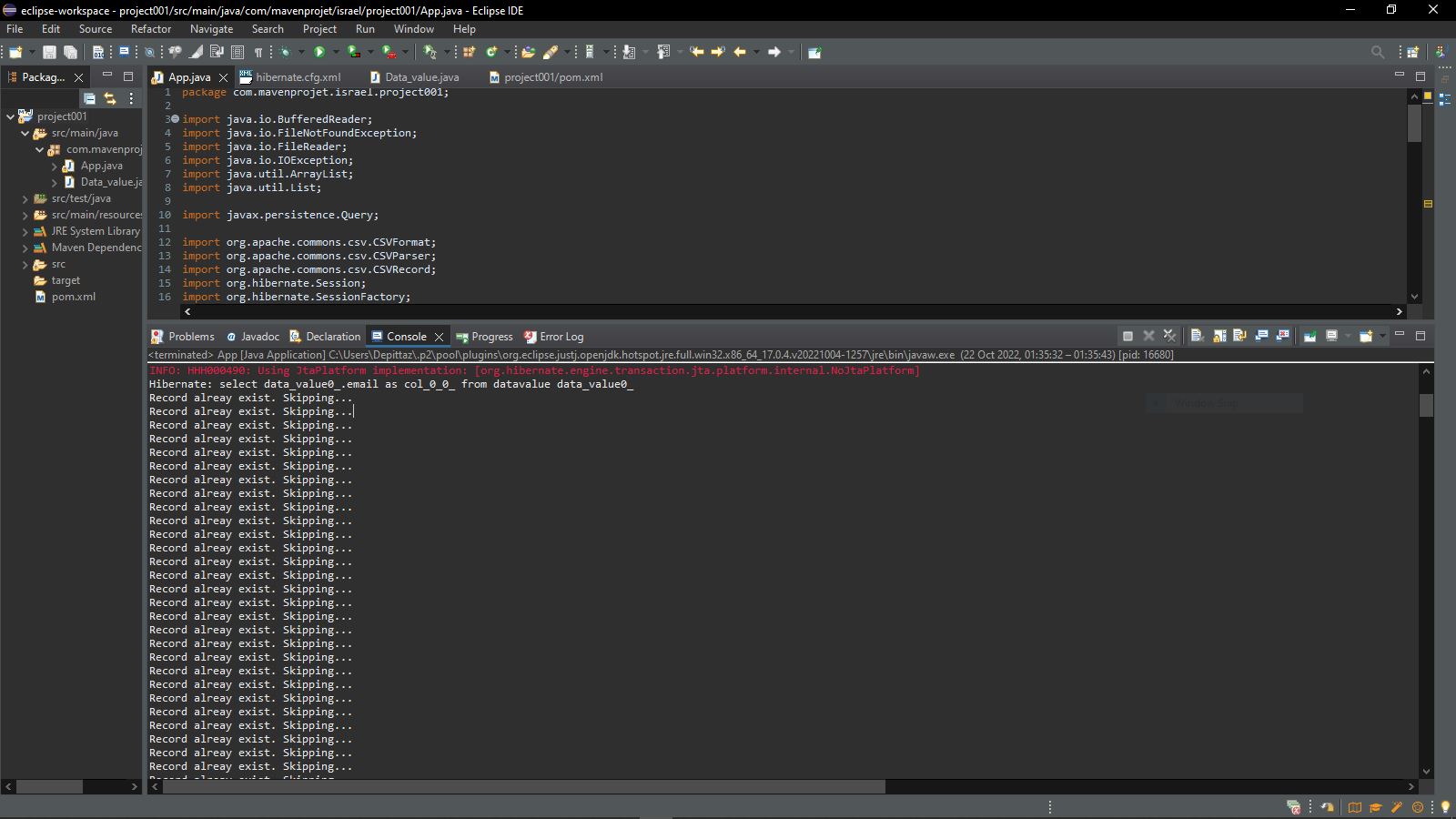The width and height of the screenshot is (1456, 819).
Task: Open the Refactor menu
Action: 150,28
